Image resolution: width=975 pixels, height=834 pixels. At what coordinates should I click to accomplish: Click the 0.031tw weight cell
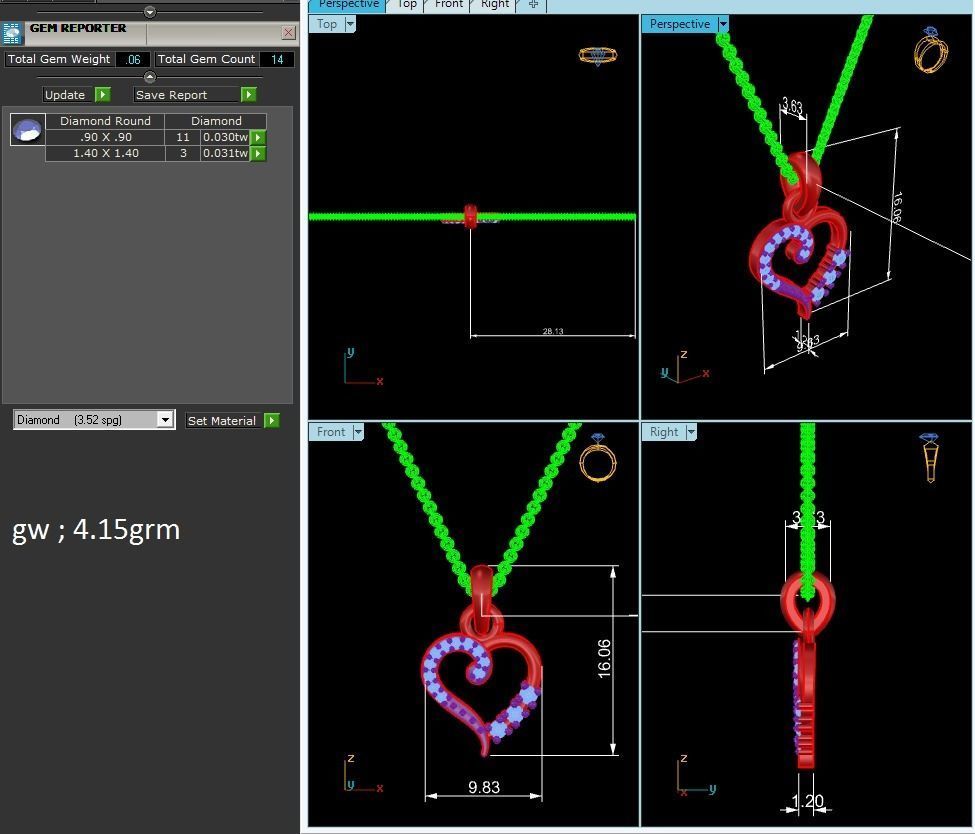(226, 153)
